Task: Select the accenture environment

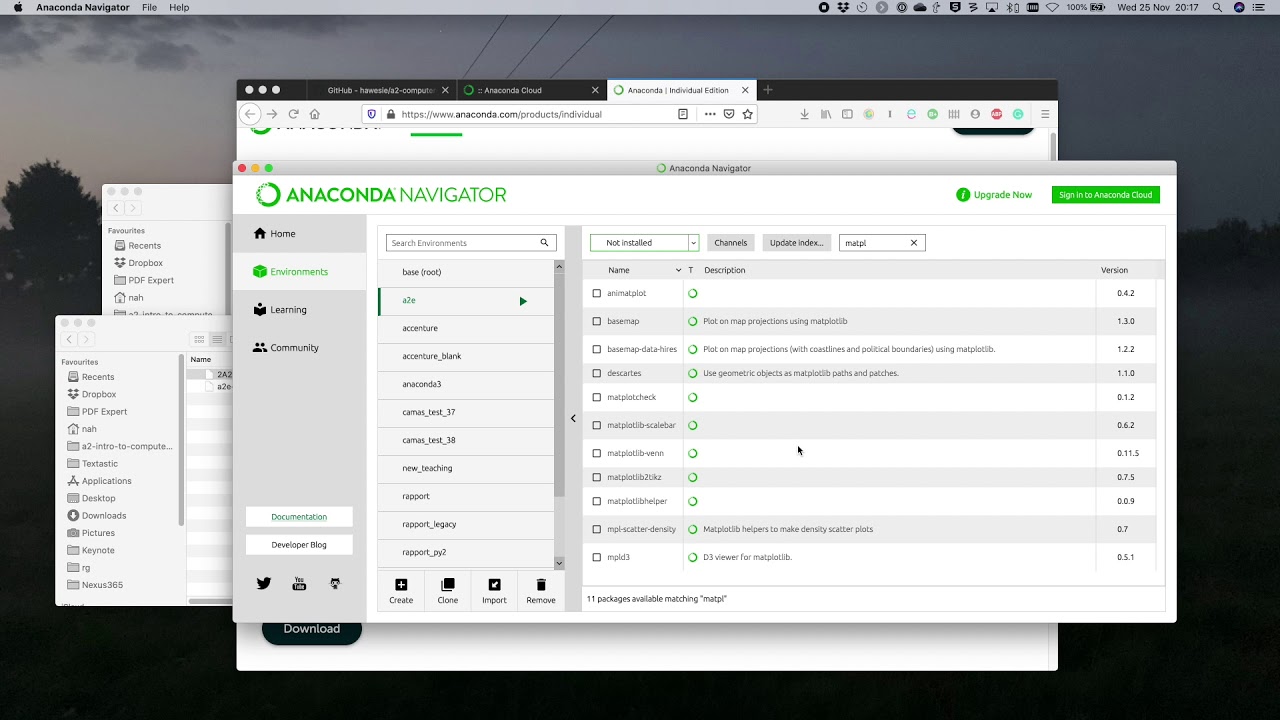Action: click(466, 328)
